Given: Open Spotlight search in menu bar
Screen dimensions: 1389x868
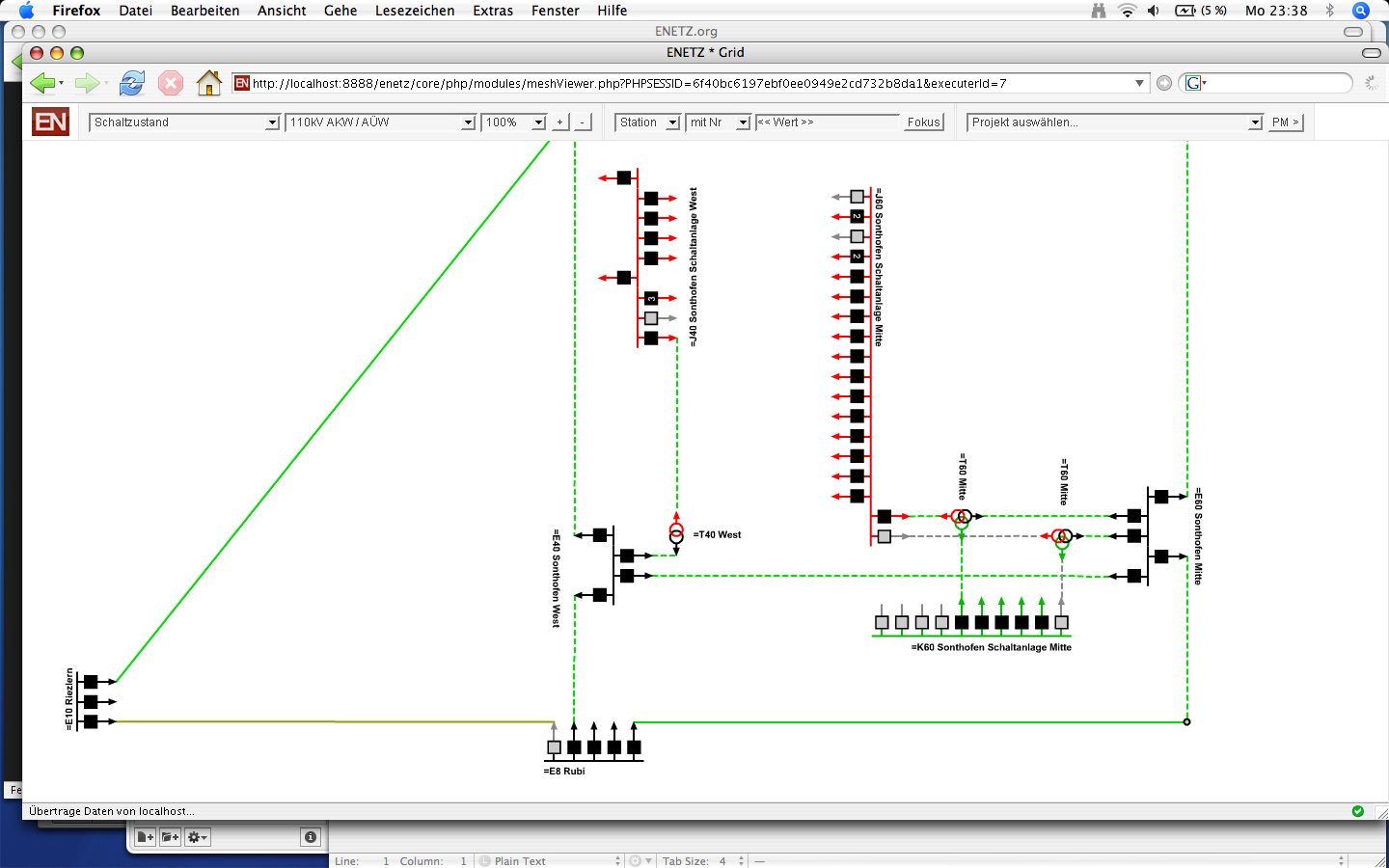Looking at the screenshot, I should click(1361, 11).
